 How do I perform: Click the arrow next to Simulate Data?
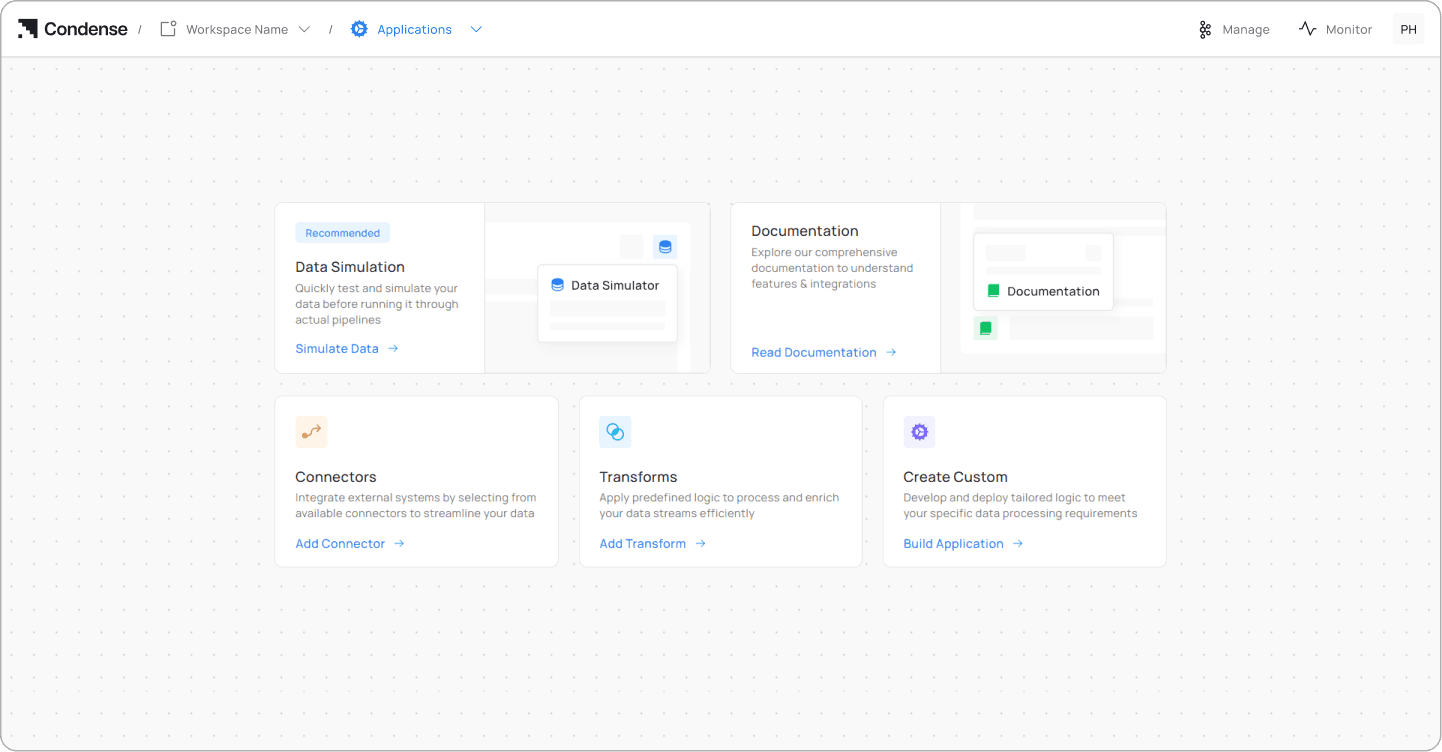point(393,349)
